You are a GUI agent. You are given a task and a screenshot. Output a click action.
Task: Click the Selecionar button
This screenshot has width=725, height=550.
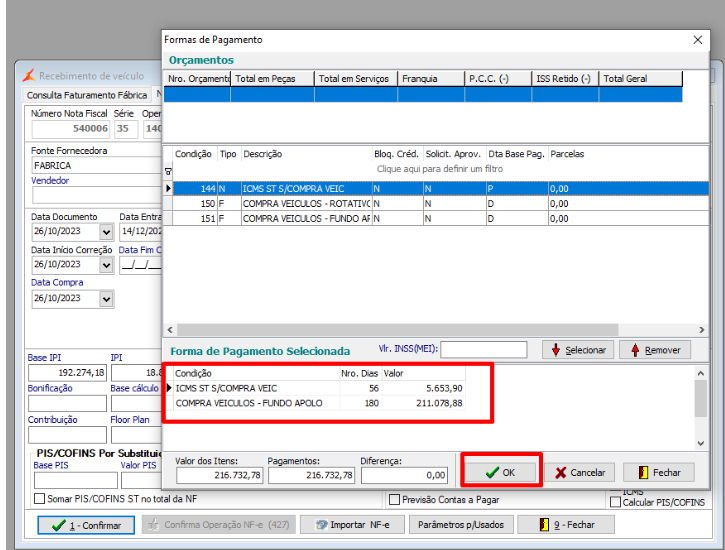[578, 350]
